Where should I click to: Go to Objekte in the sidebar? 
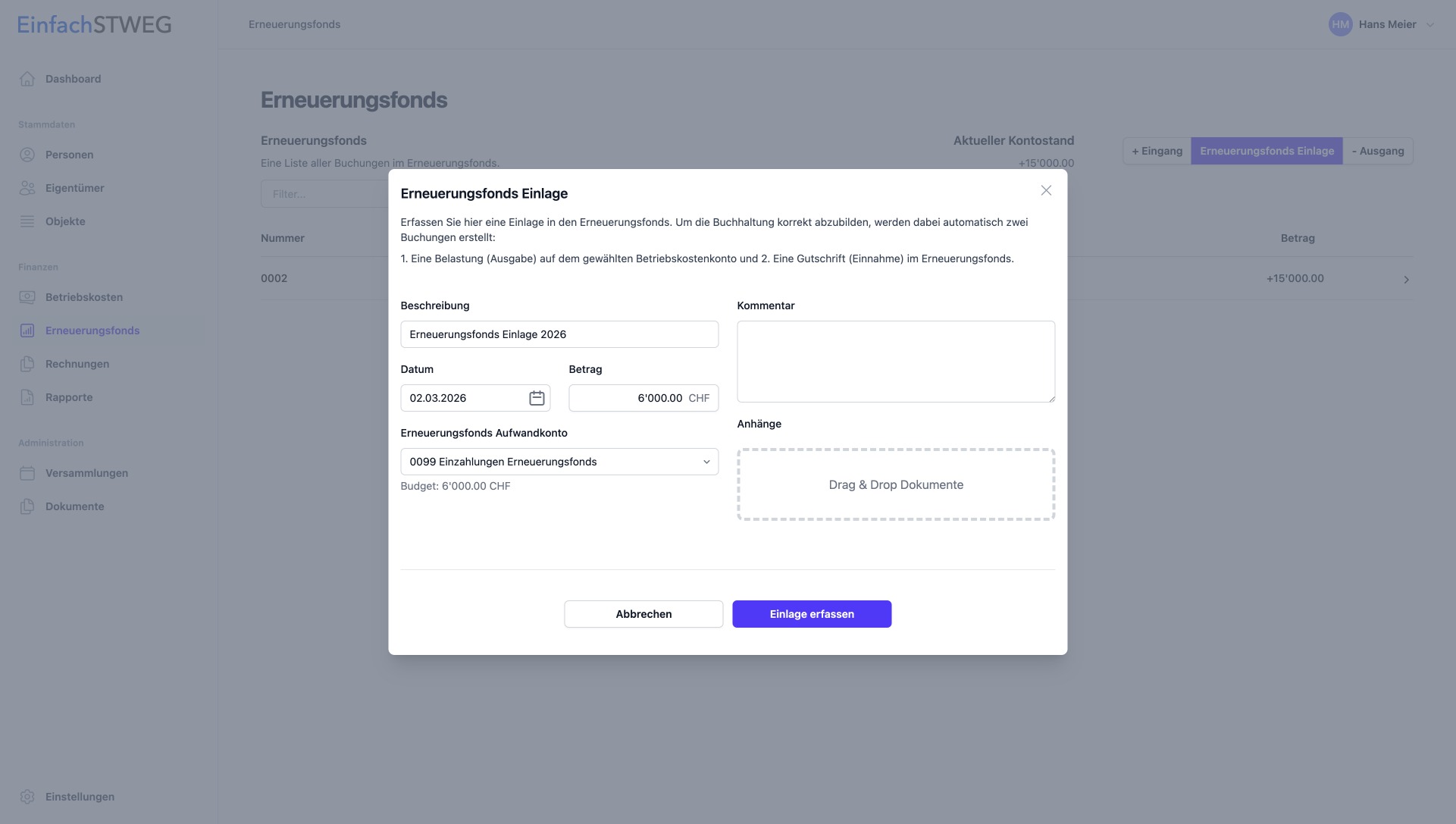click(x=65, y=221)
